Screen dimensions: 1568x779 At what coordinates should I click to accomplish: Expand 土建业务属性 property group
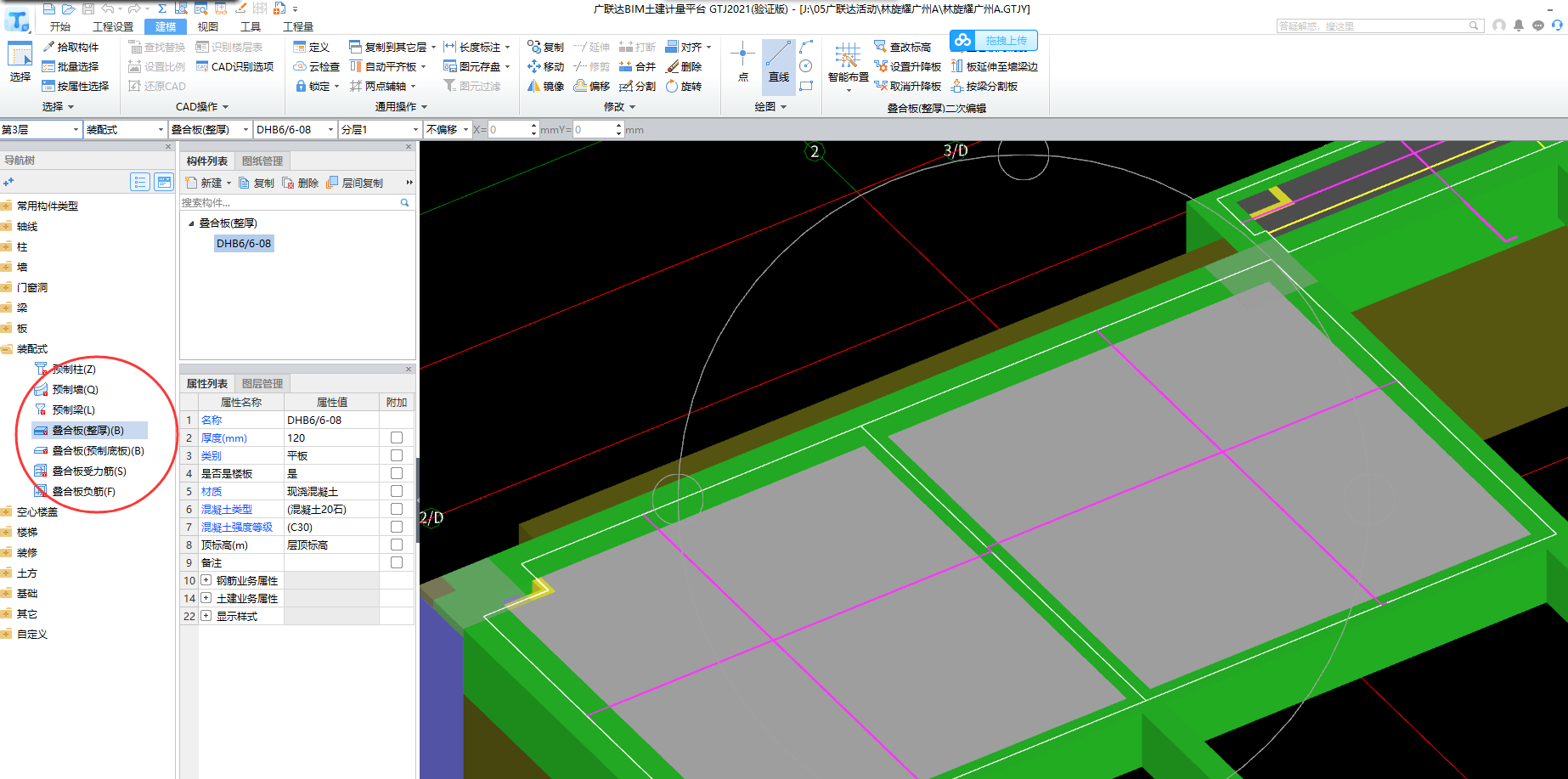click(x=206, y=598)
